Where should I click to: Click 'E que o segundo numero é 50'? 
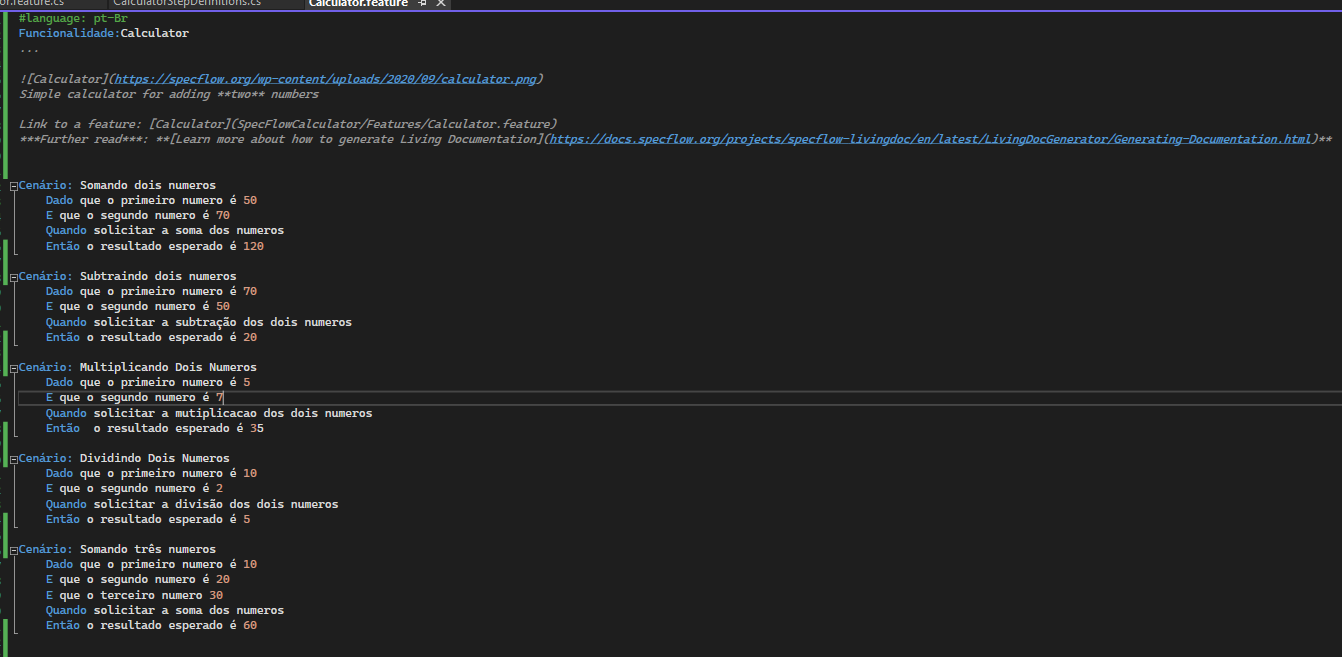(138, 306)
